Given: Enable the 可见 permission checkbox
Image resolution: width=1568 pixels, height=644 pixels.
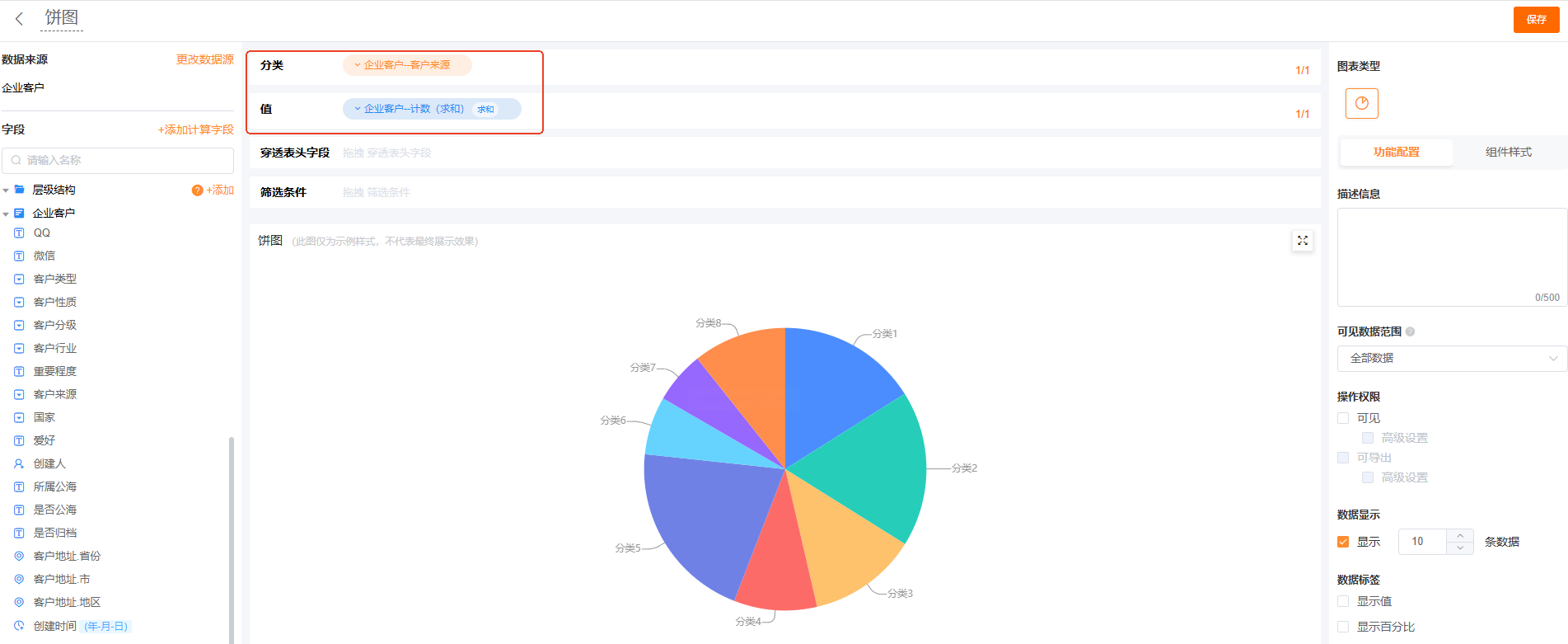Looking at the screenshot, I should tap(1343, 418).
